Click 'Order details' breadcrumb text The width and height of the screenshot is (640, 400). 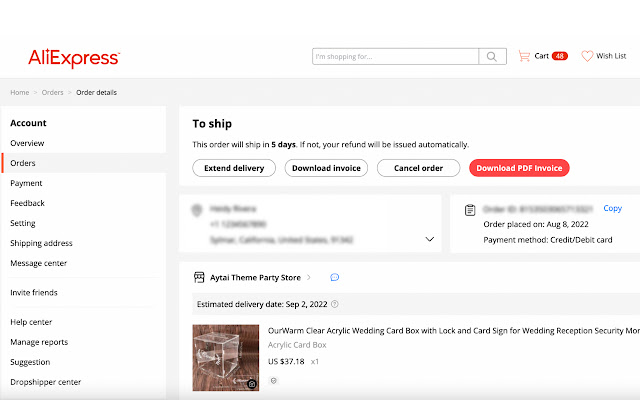pyautogui.click(x=96, y=93)
